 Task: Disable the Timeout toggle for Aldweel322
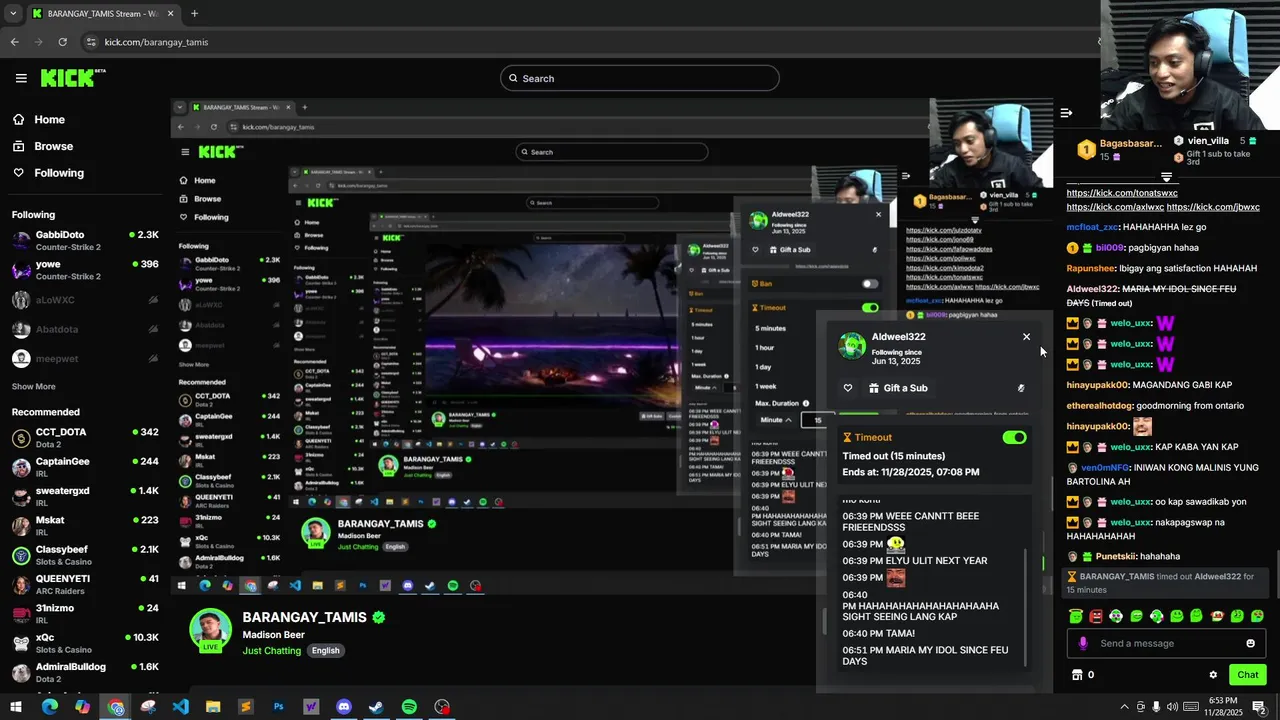coord(1014,437)
